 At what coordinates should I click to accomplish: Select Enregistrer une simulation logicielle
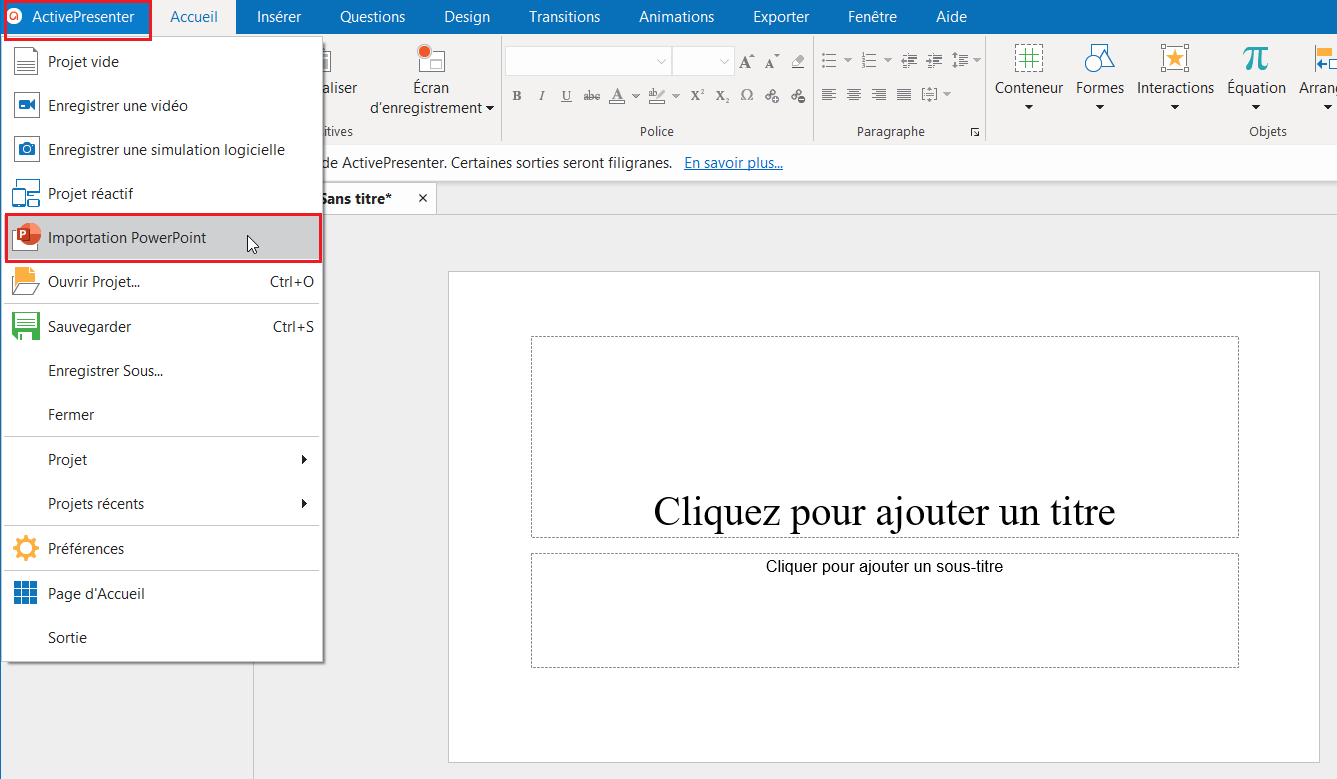pos(166,150)
